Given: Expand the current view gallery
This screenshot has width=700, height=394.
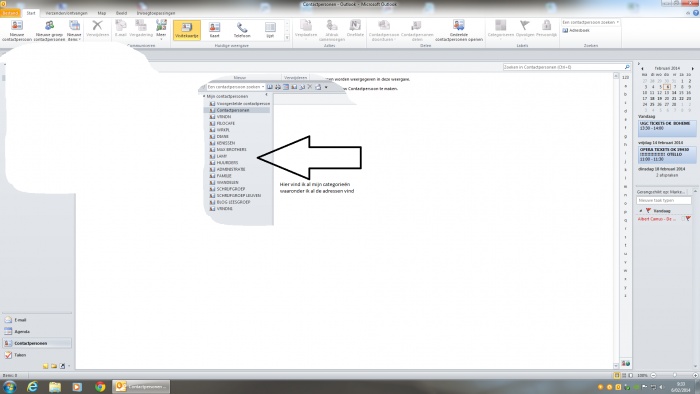Looking at the screenshot, I should (287, 38).
